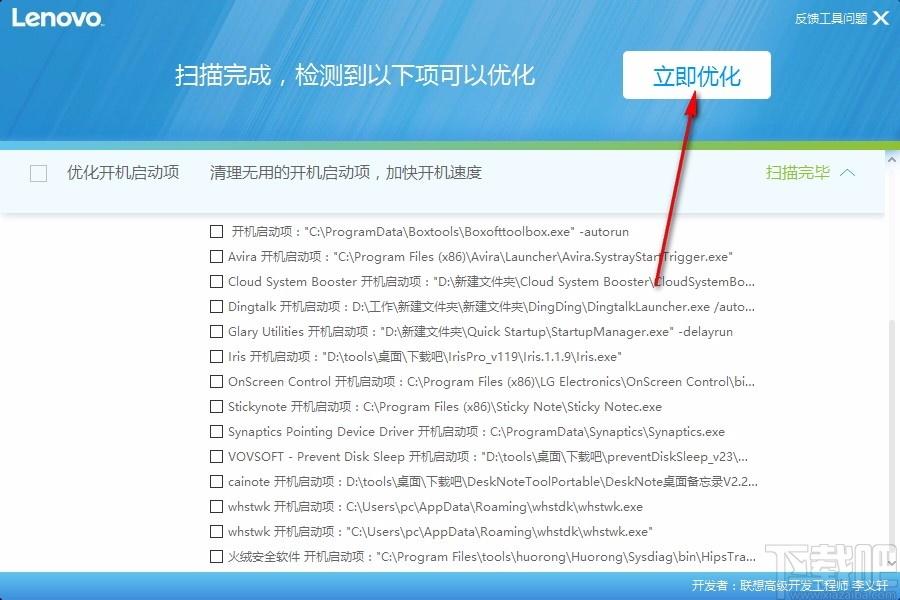
Task: Click the VOVSOFT preventDiskSleep entry text
Action: click(x=488, y=456)
